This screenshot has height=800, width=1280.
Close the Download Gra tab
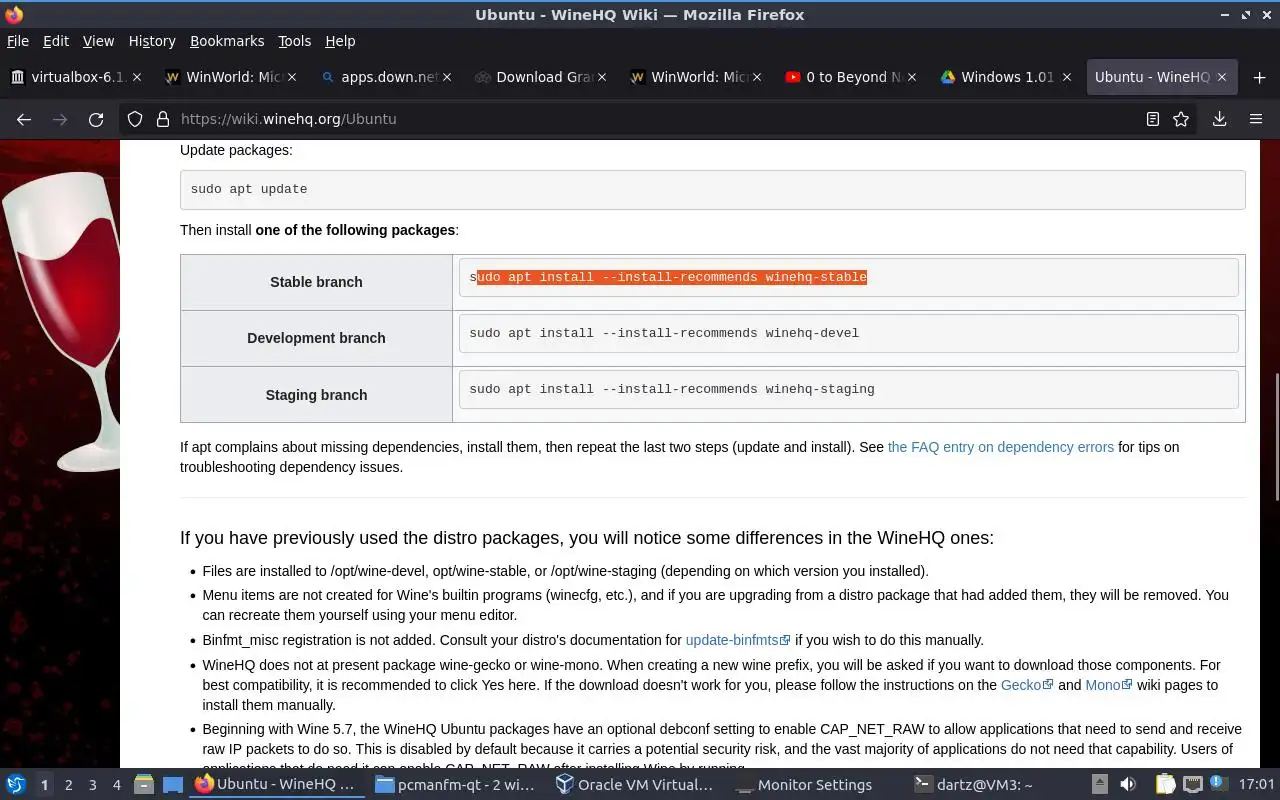click(x=602, y=77)
